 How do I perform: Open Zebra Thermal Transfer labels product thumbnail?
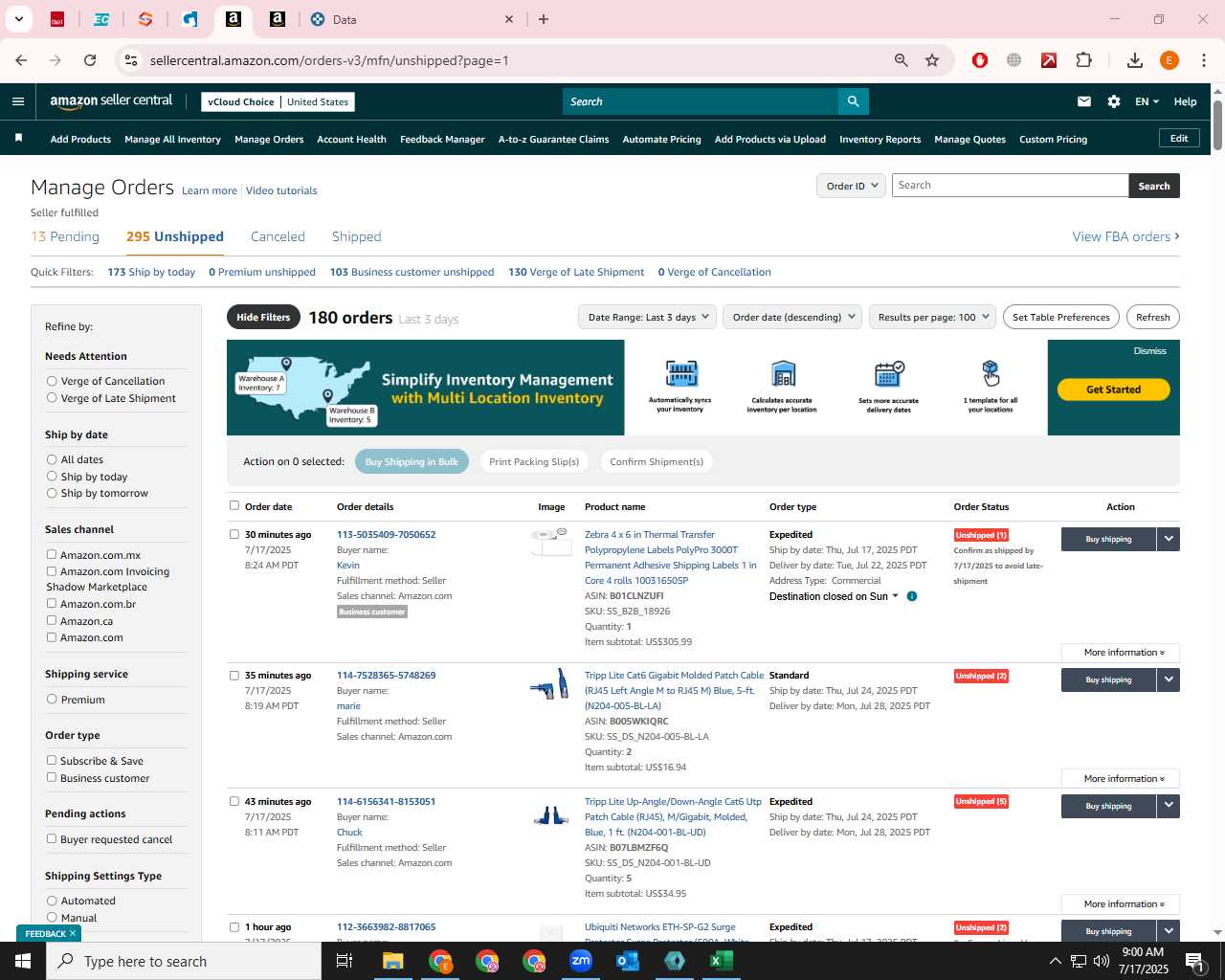click(551, 541)
